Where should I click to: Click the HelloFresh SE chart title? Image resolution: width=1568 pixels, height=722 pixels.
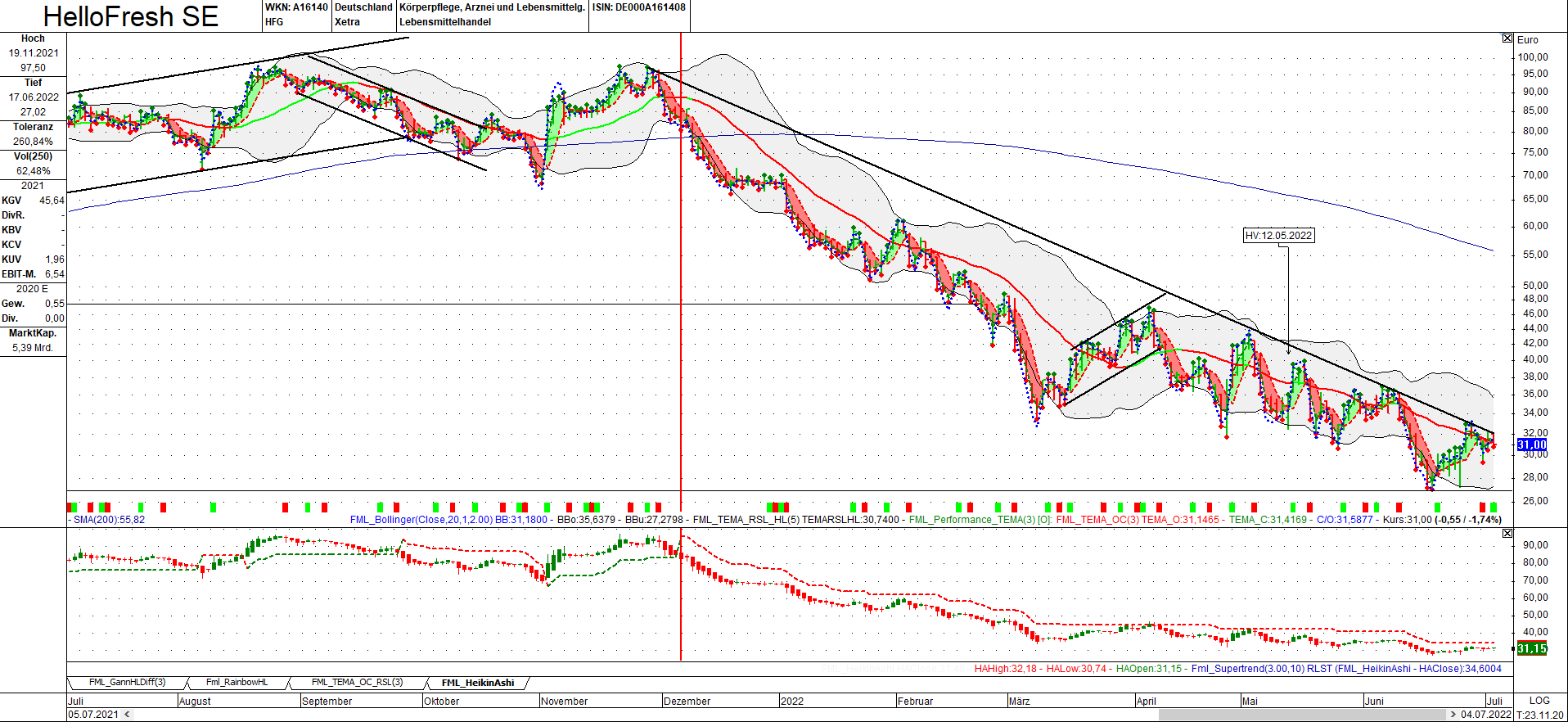click(131, 16)
